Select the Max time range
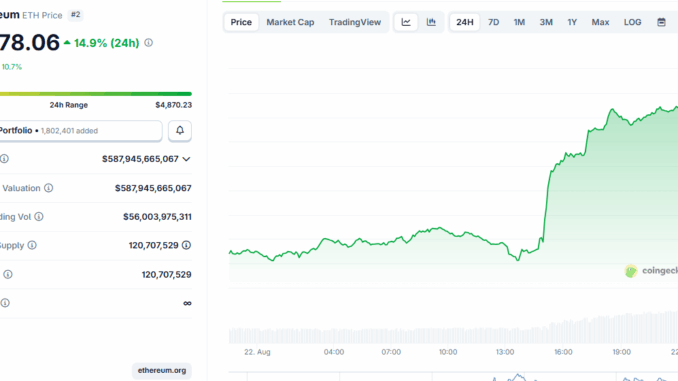Viewport: 678px width, 381px height. 600,22
